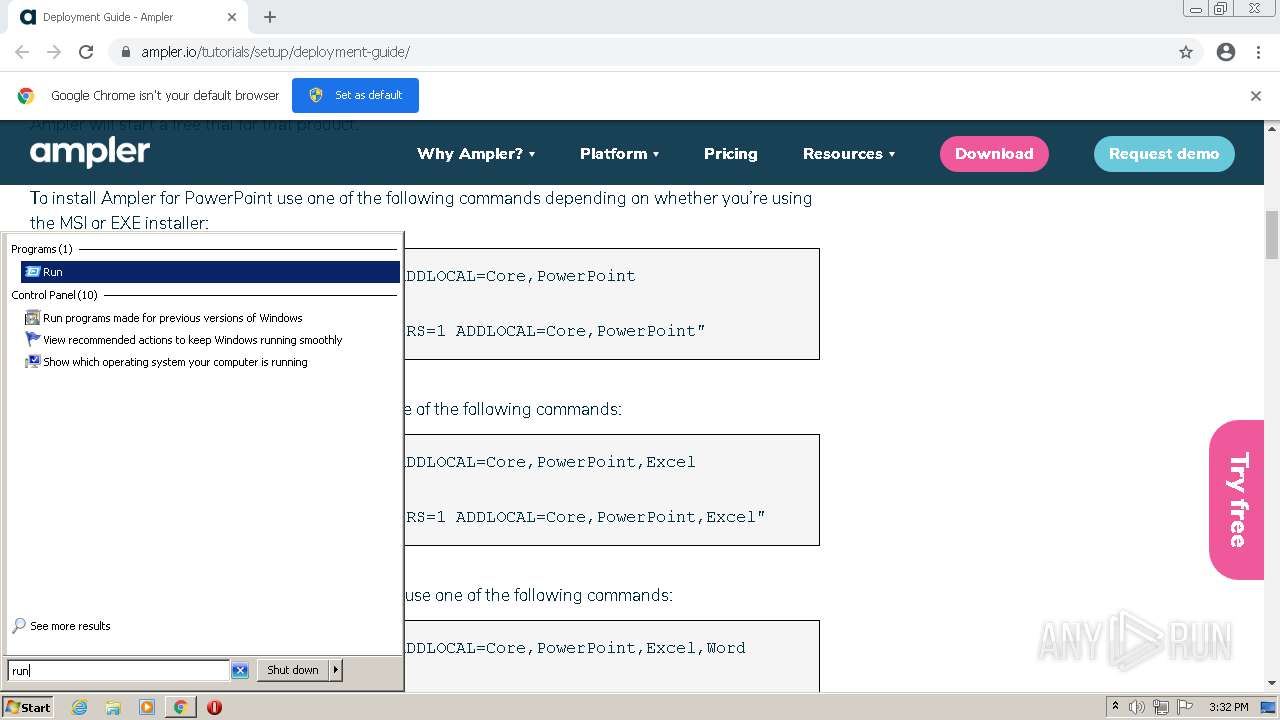Click the Control Panel (10) category header
Screen dimensions: 1280x720
(55, 295)
